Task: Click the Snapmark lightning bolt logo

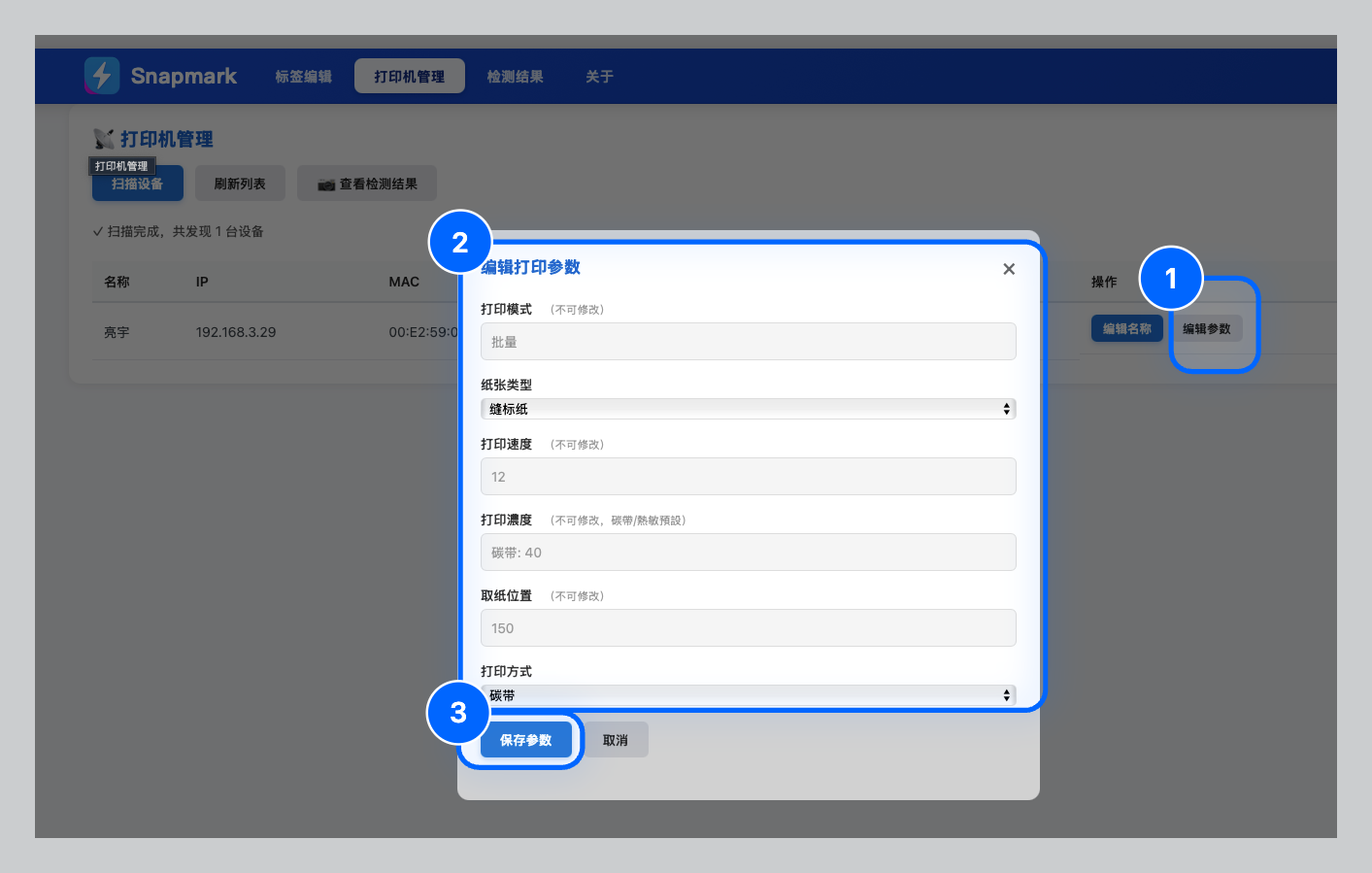Action: (x=102, y=75)
